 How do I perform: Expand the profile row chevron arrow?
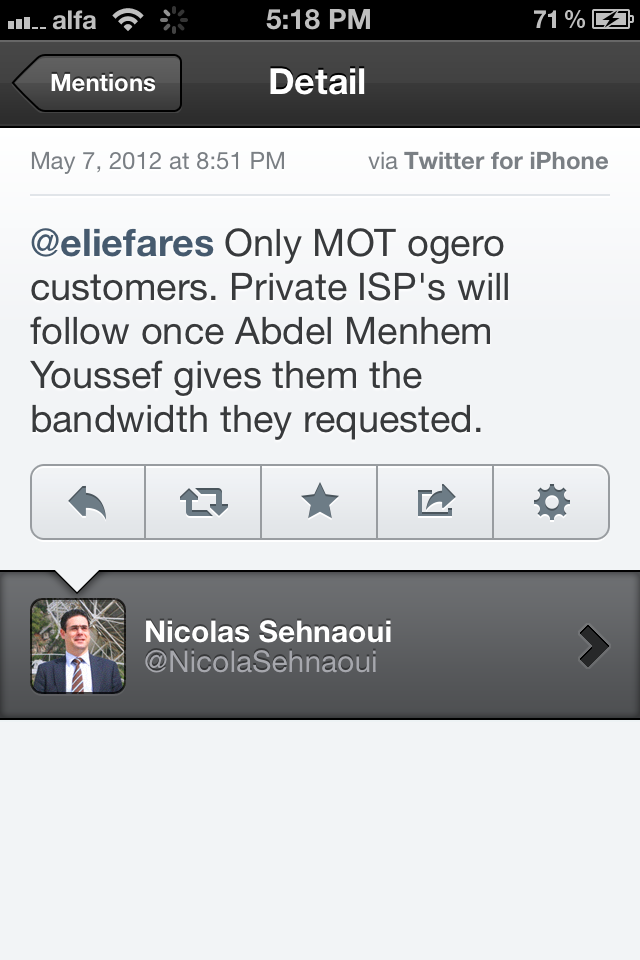(593, 646)
